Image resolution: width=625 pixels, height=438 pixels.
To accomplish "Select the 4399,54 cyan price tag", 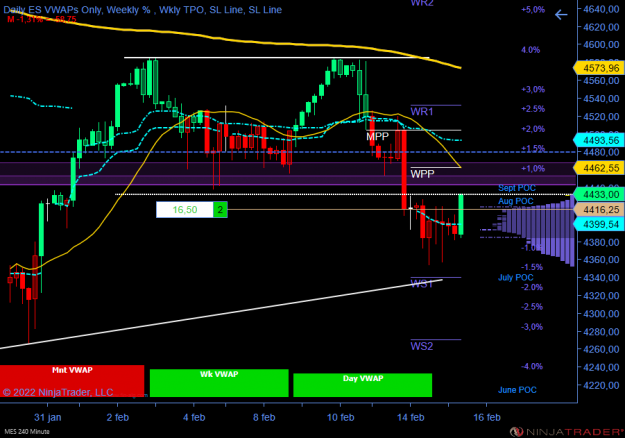I will (599, 224).
